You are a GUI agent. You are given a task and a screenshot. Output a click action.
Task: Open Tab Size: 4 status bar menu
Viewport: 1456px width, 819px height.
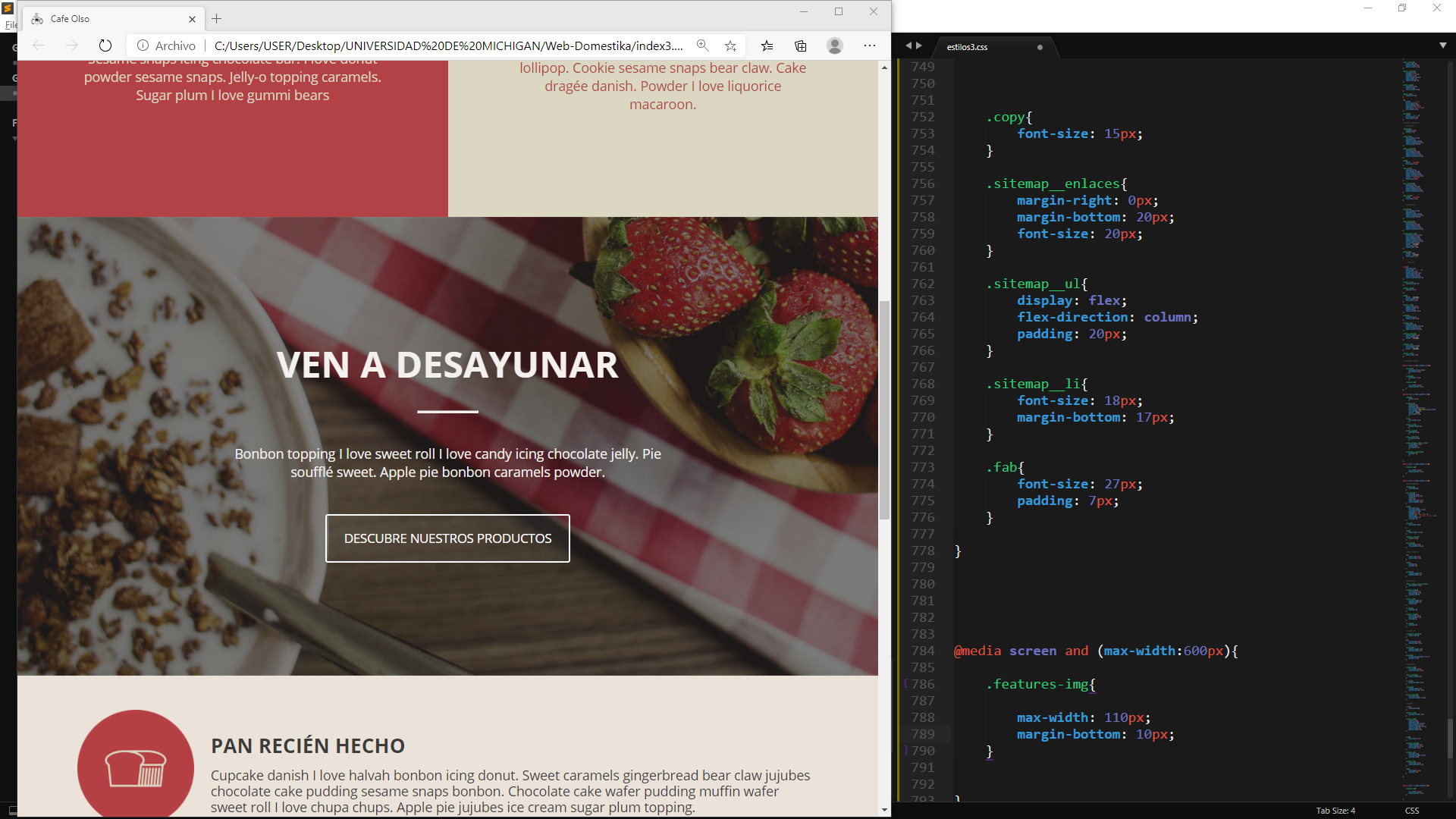(1335, 811)
